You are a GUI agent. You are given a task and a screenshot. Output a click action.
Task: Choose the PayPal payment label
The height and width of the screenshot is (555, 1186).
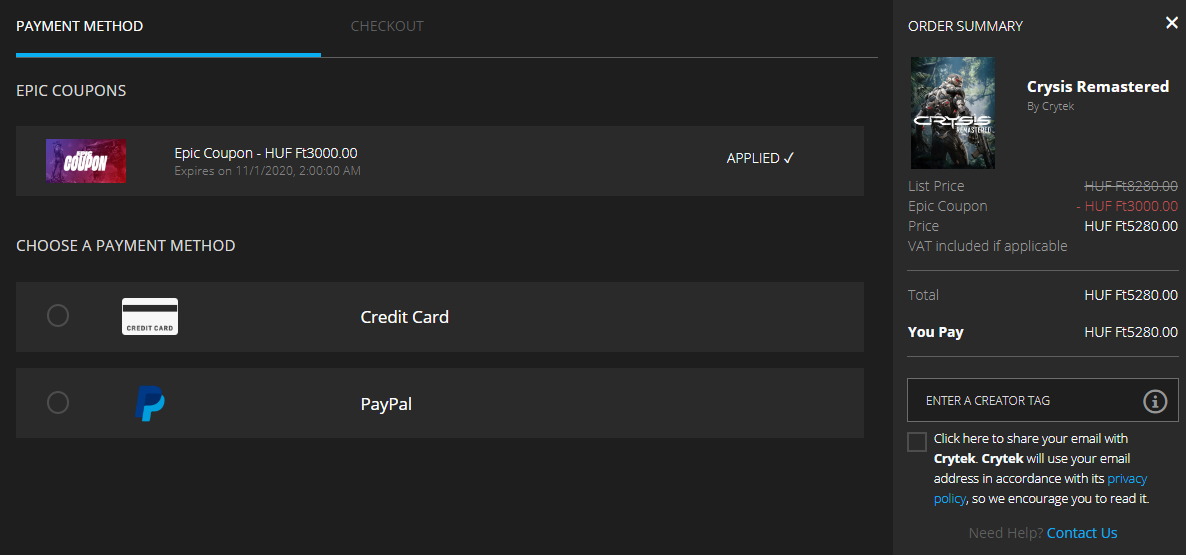[x=386, y=405]
